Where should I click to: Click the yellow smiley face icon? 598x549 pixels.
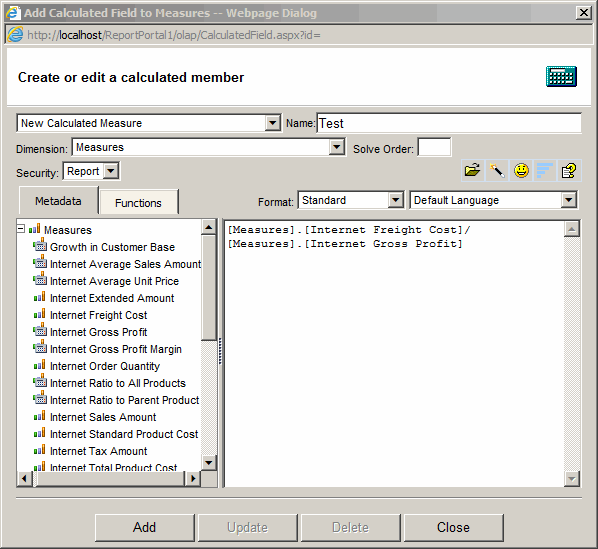click(521, 170)
